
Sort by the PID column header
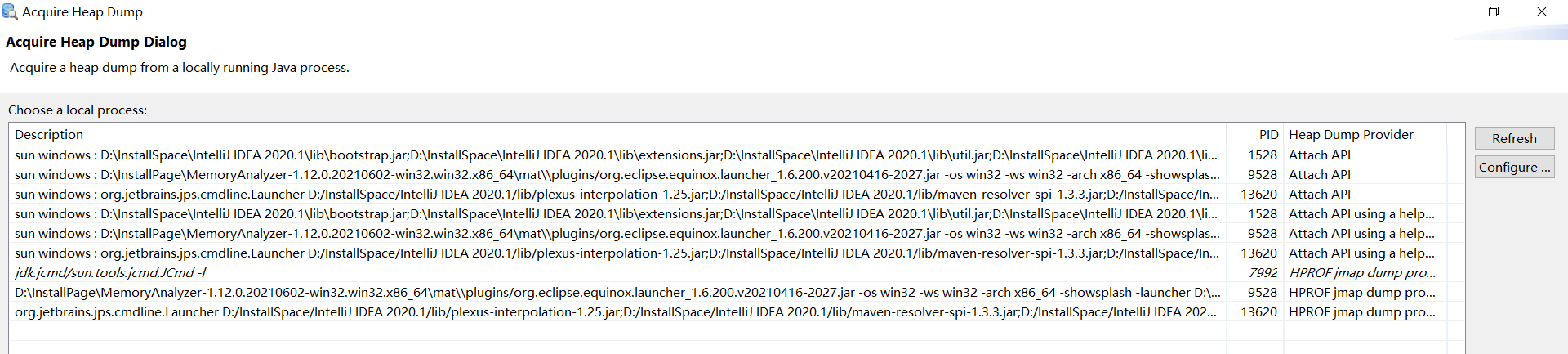tap(1268, 135)
